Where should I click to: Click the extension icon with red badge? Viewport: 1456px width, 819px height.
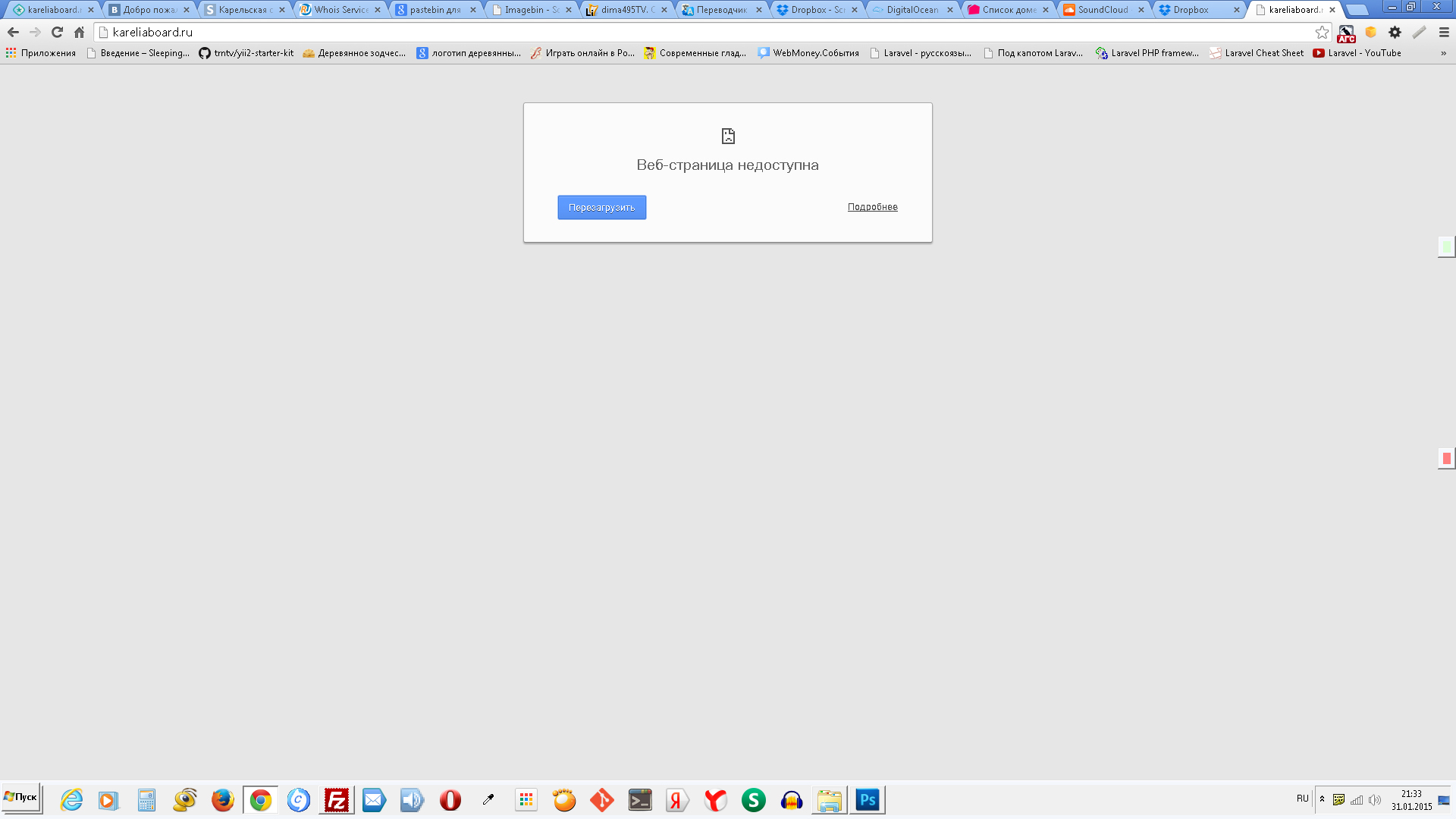[1346, 33]
